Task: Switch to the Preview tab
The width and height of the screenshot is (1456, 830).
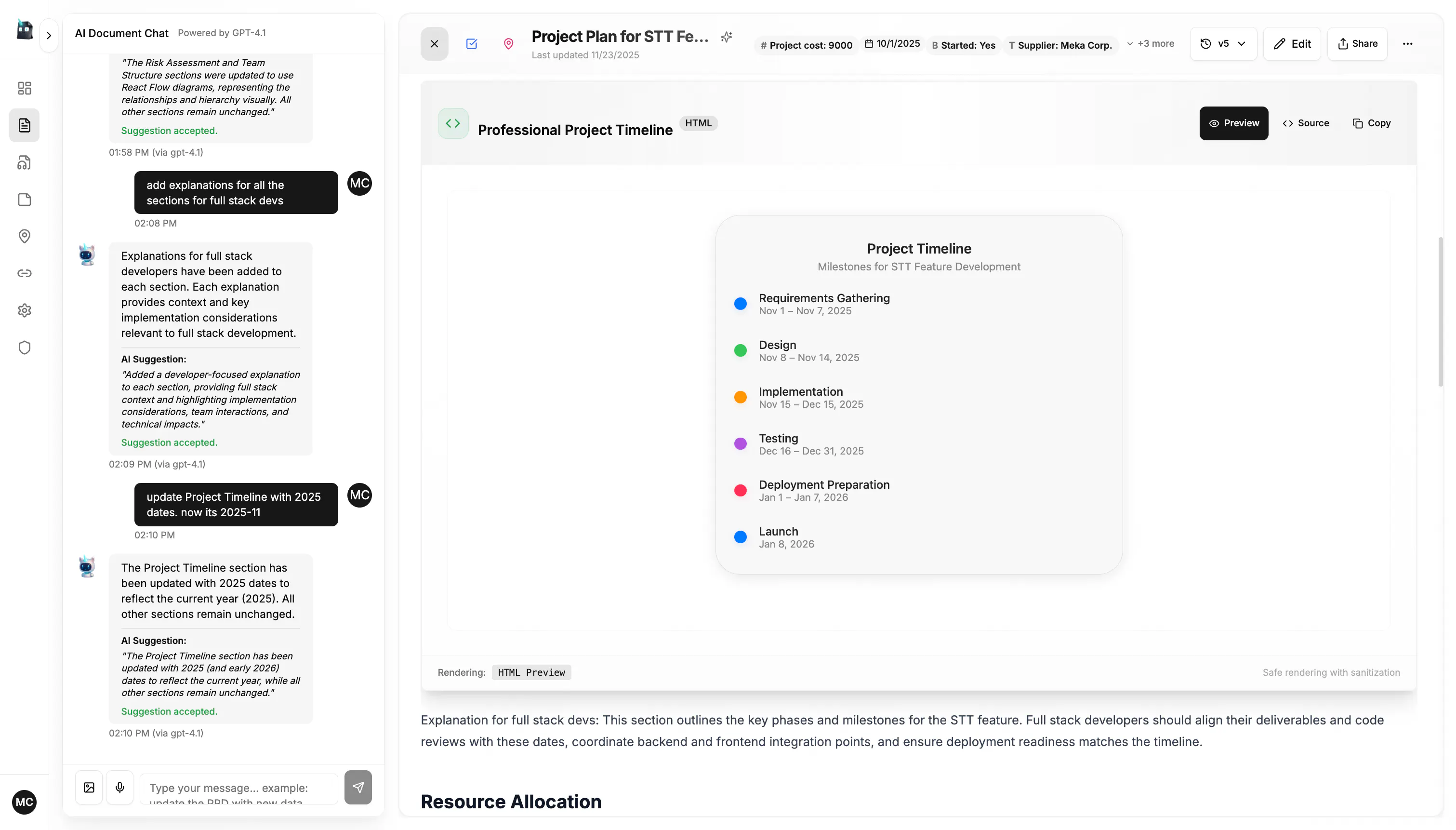Action: click(x=1233, y=123)
